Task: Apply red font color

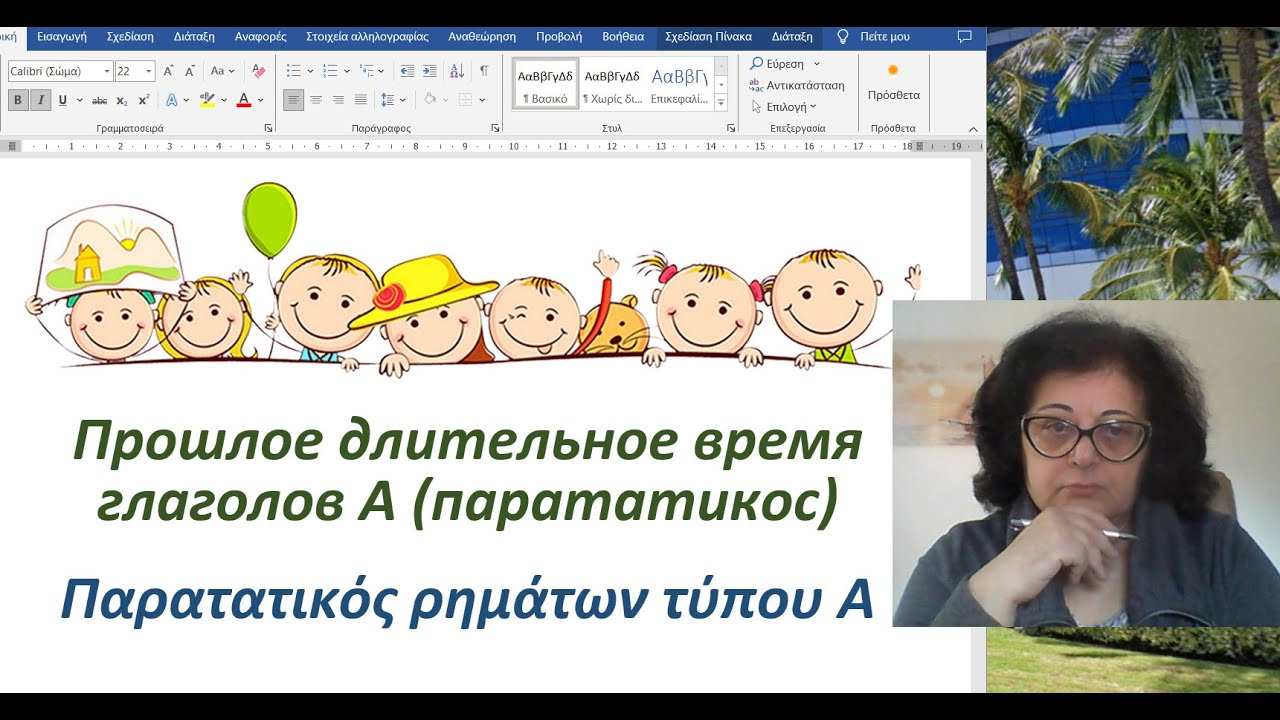Action: [x=244, y=100]
